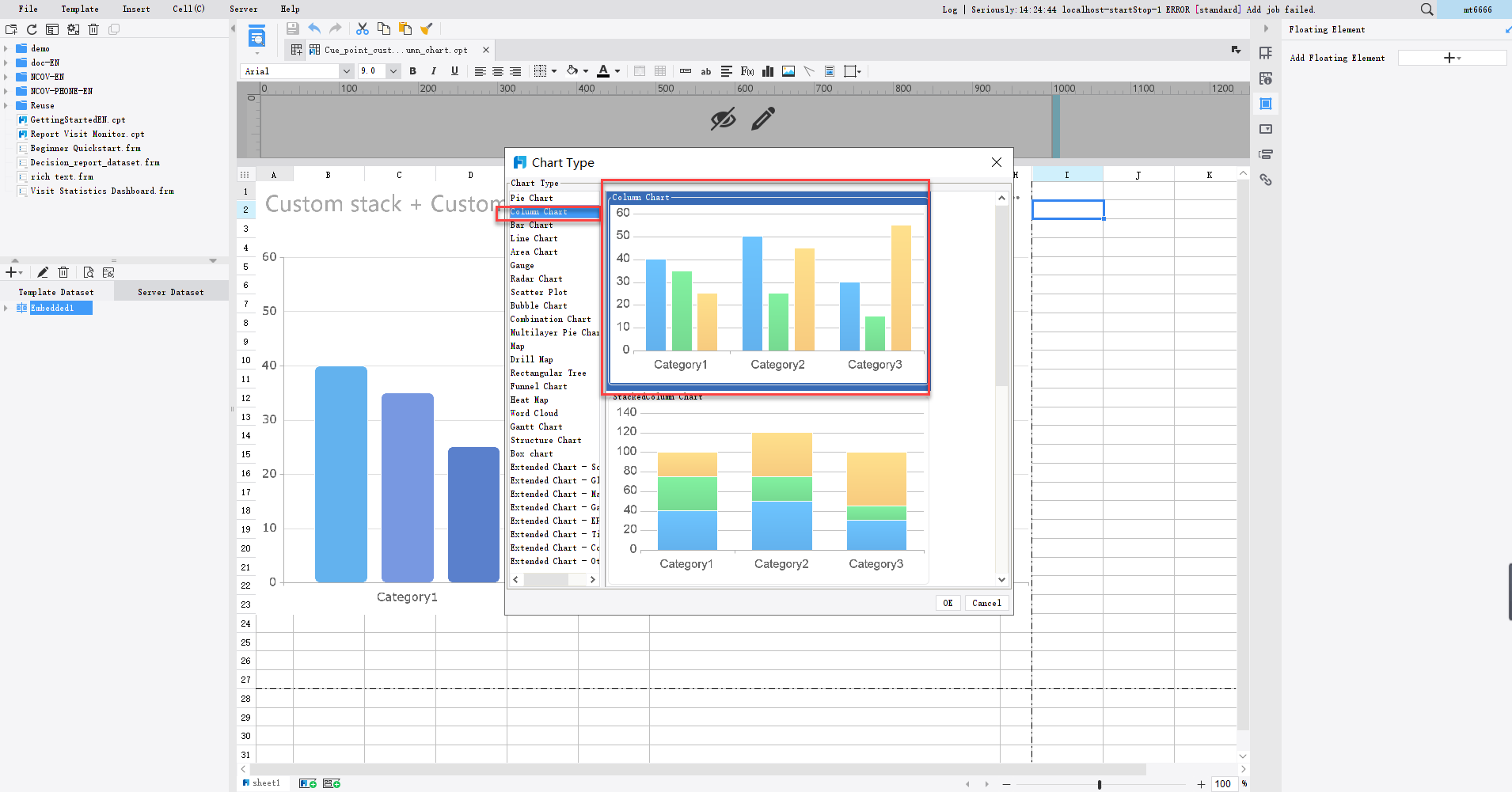Expand the Embedded1 dataset node
This screenshot has width=1512, height=792.
[x=6, y=309]
